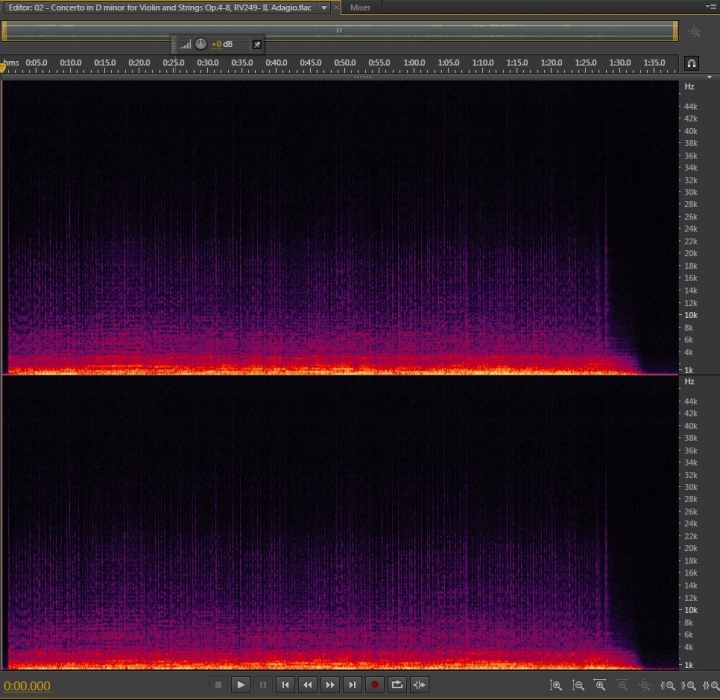720x700 pixels.
Task: Click the Play button in transport
Action: (x=240, y=685)
